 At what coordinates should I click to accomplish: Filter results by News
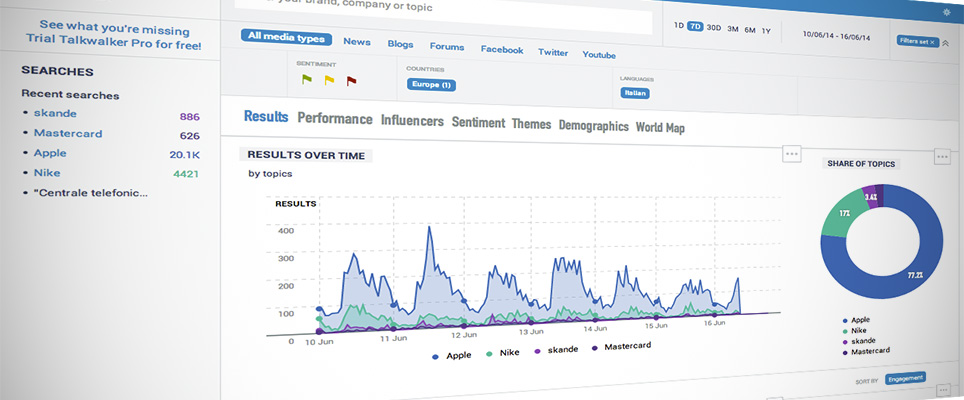point(357,42)
